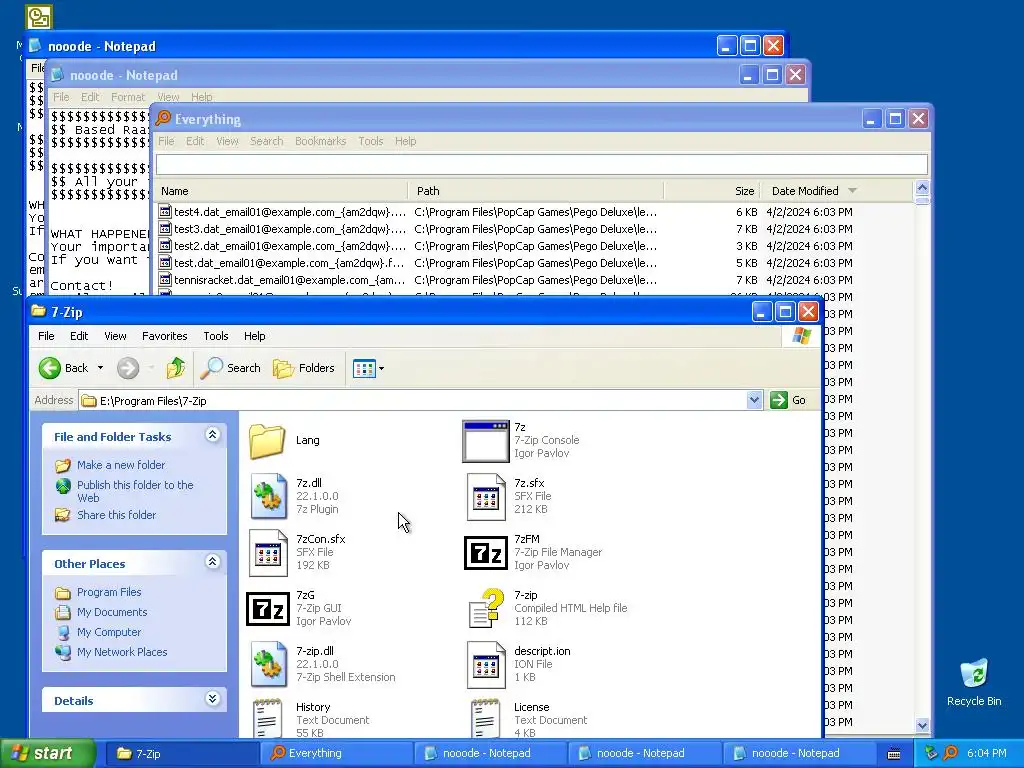
Task: Sort Everything results by Path column
Action: pyautogui.click(x=536, y=191)
